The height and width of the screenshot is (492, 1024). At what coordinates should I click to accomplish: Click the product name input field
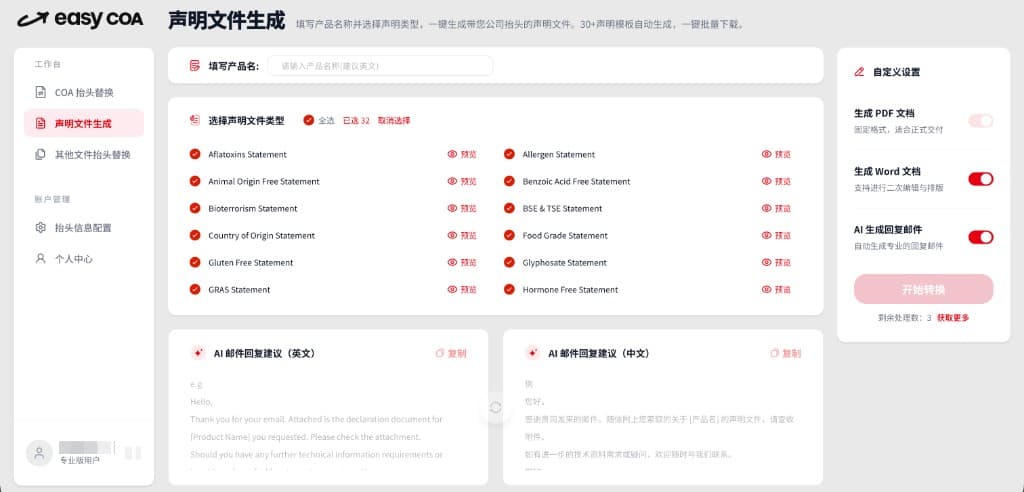(x=380, y=66)
